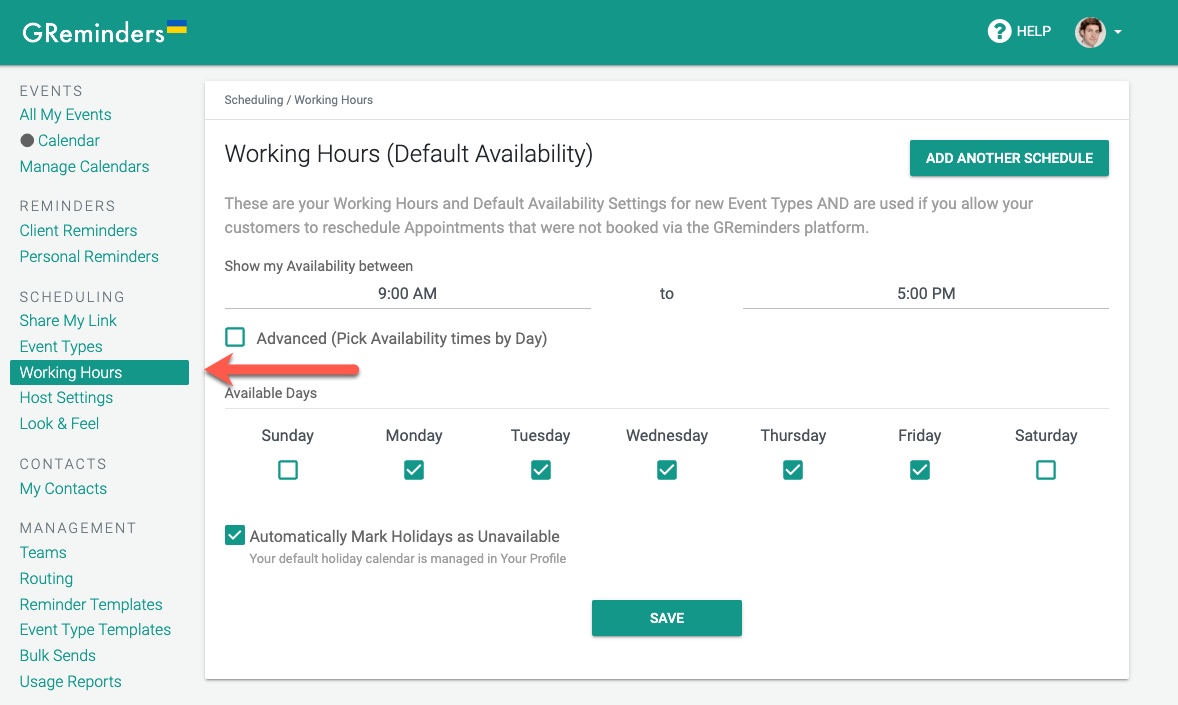
Task: Uncheck Friday in Available Days
Action: tap(919, 469)
